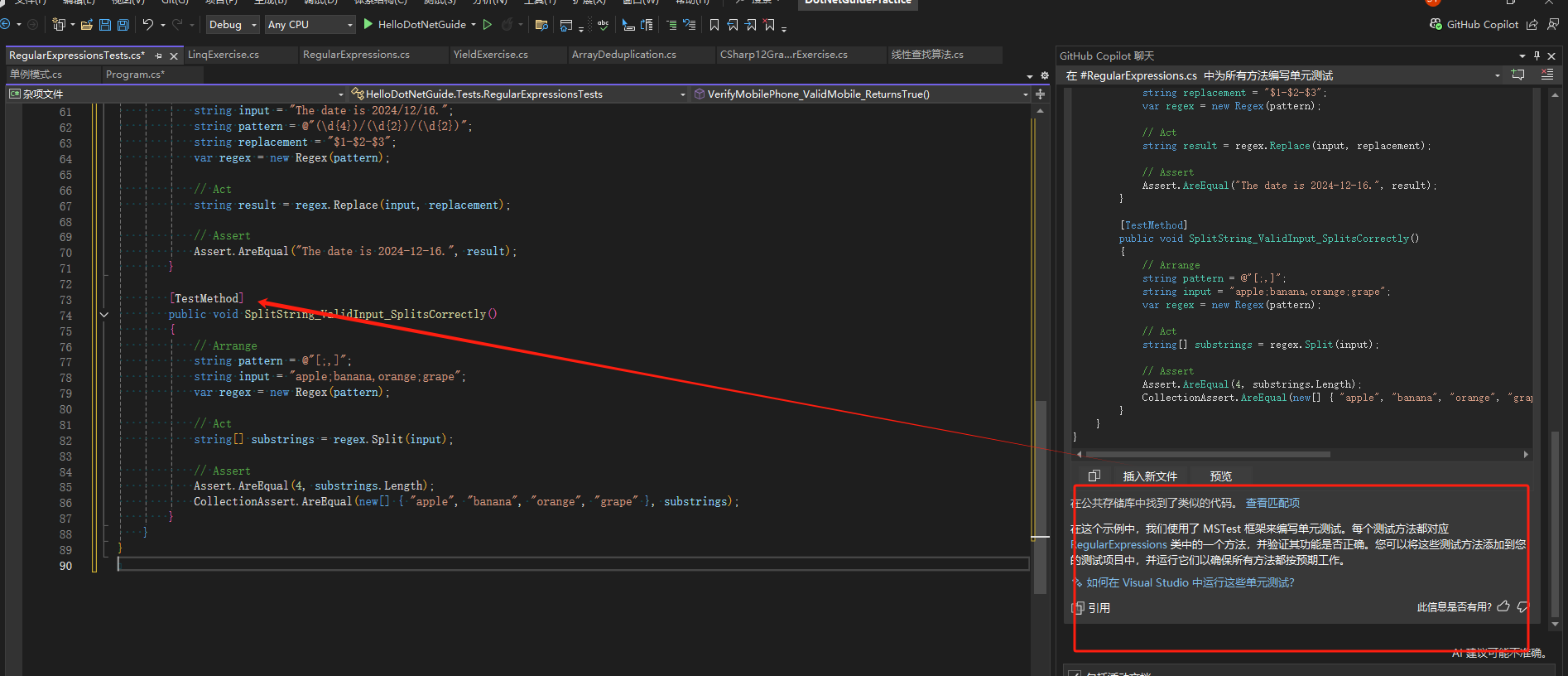Image resolution: width=1568 pixels, height=676 pixels.
Task: Click the Save All toolbar icon
Action: (123, 25)
